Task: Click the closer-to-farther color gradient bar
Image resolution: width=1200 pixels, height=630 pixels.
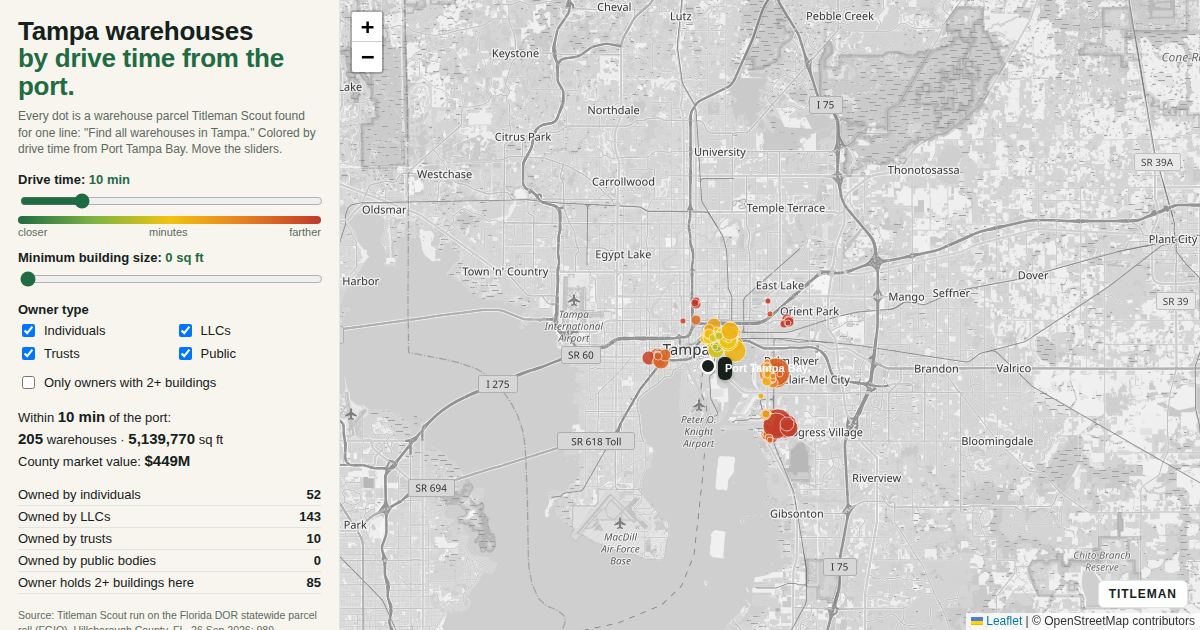Action: point(170,220)
